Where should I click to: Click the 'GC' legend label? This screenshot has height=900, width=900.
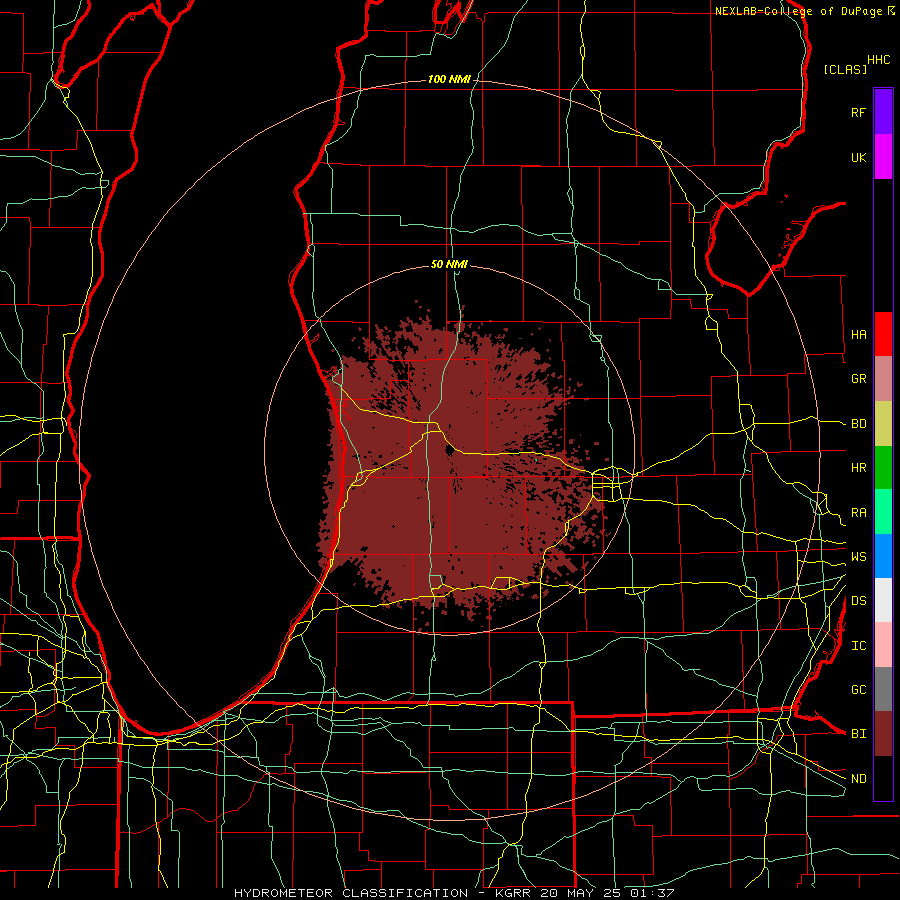click(x=858, y=690)
